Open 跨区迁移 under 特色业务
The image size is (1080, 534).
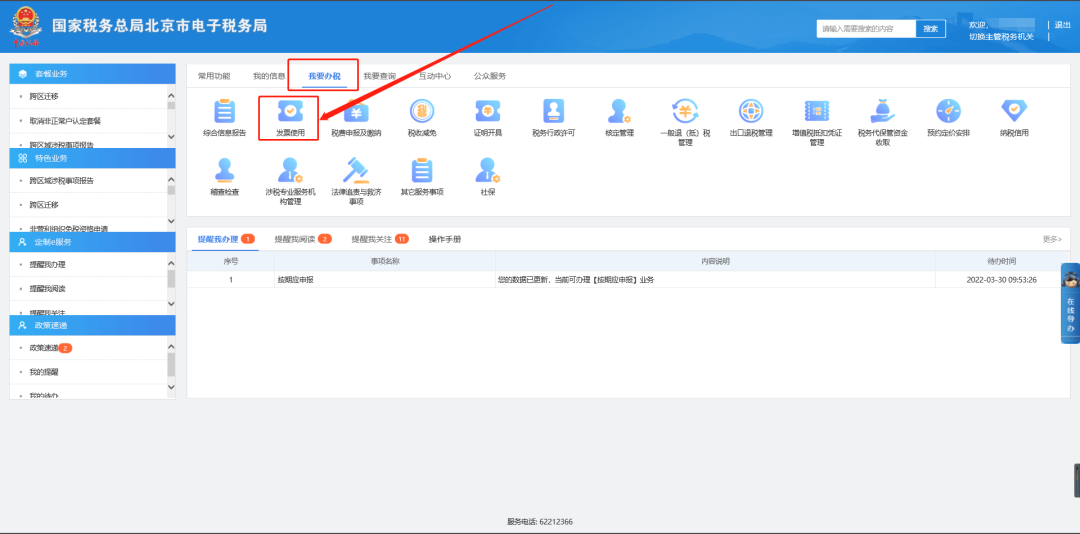(x=44, y=205)
